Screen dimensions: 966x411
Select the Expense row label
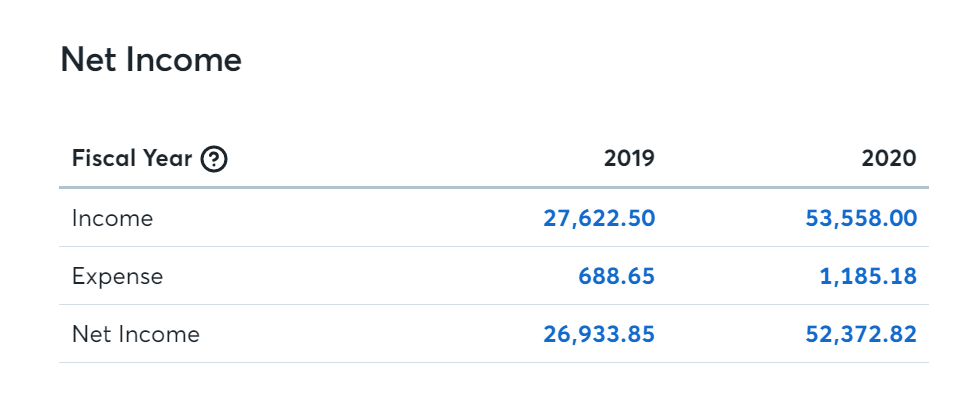point(117,276)
